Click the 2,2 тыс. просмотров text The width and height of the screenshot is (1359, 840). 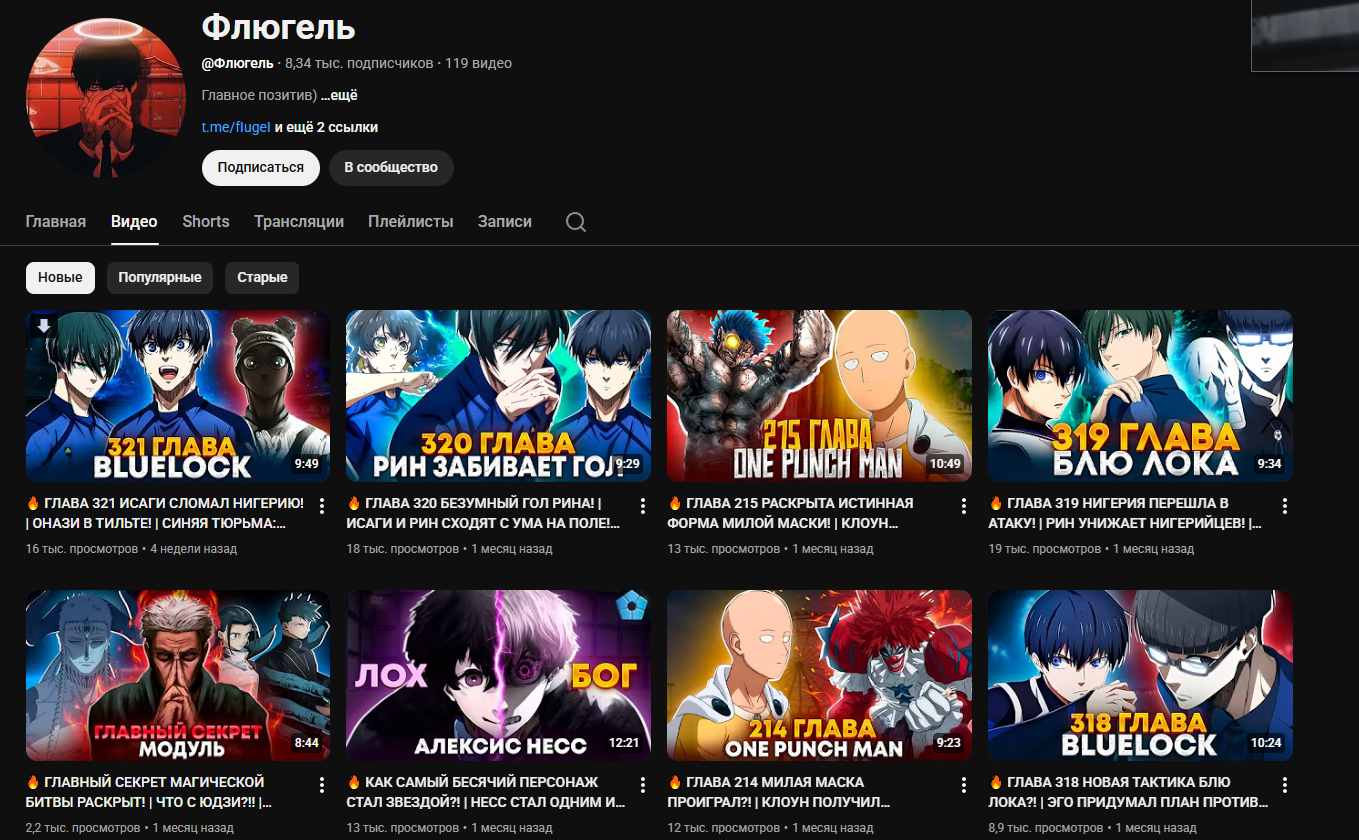tap(83, 828)
